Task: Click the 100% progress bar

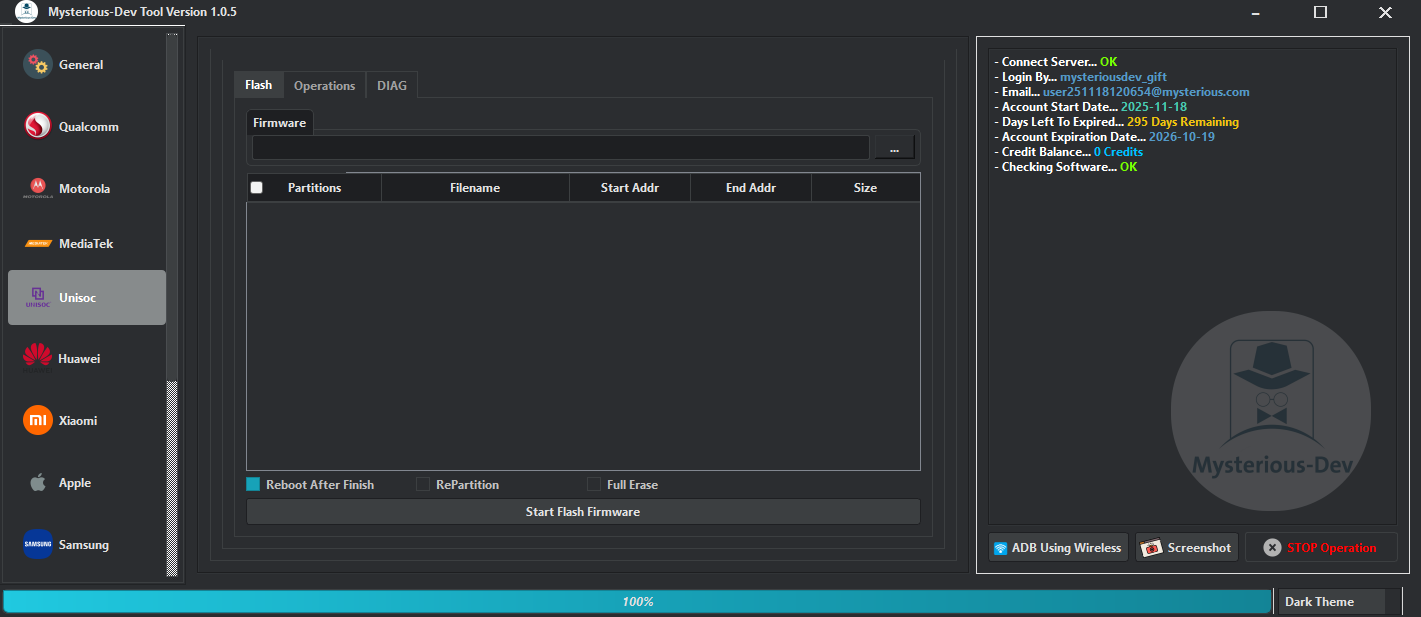Action: (x=635, y=601)
